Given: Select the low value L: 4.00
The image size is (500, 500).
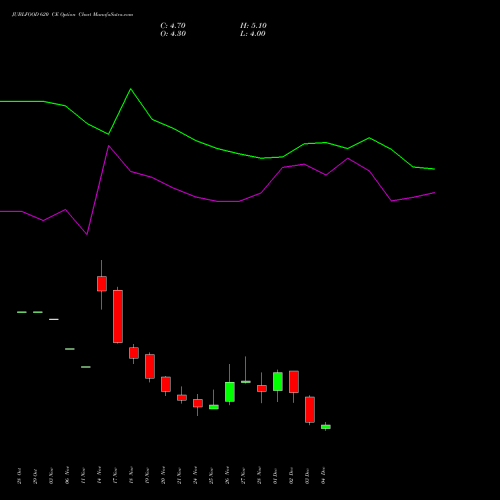Looking at the screenshot, I should click(253, 34).
